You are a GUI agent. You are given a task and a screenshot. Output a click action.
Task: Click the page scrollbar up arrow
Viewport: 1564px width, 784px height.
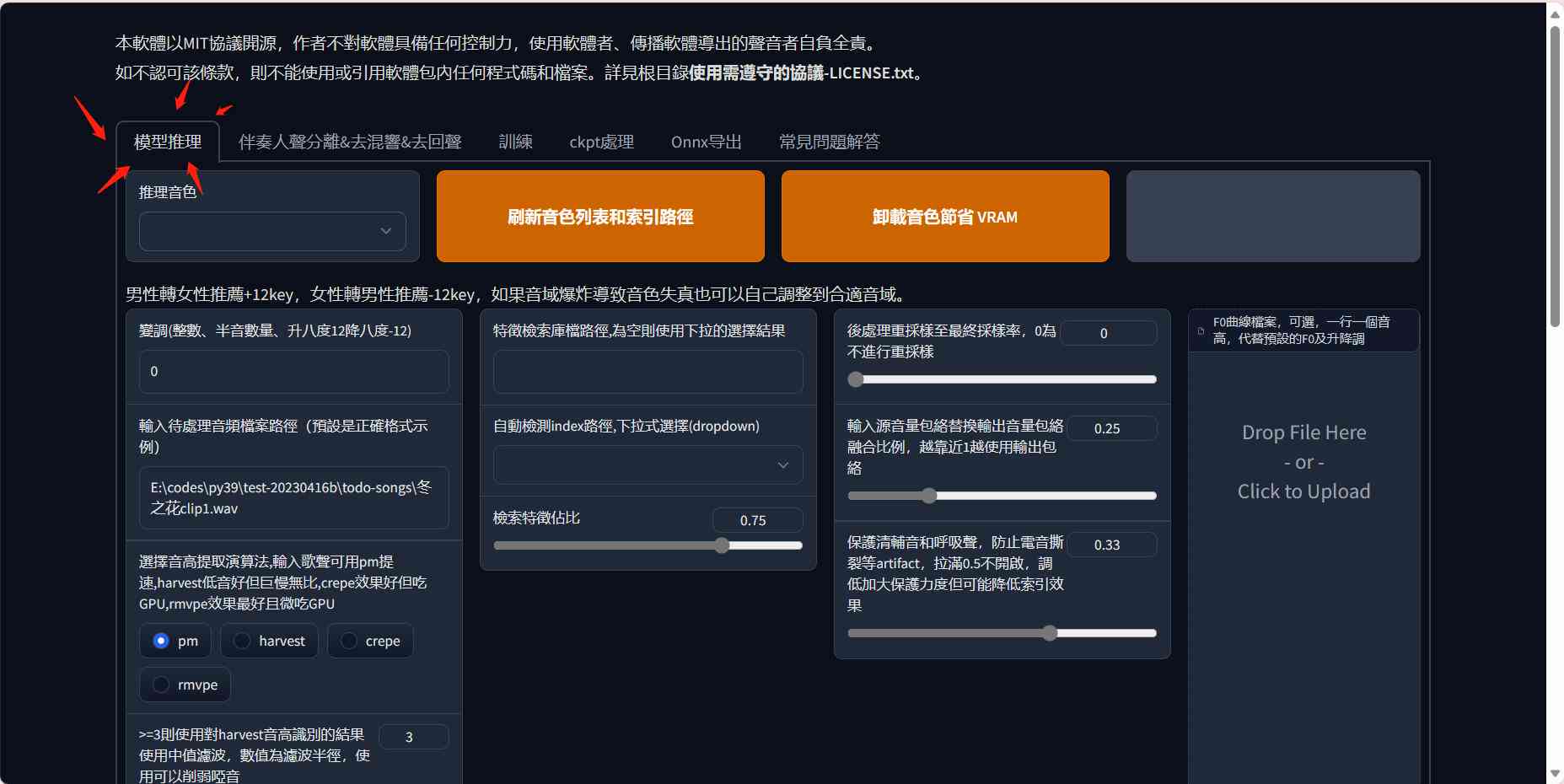[1555, 13]
